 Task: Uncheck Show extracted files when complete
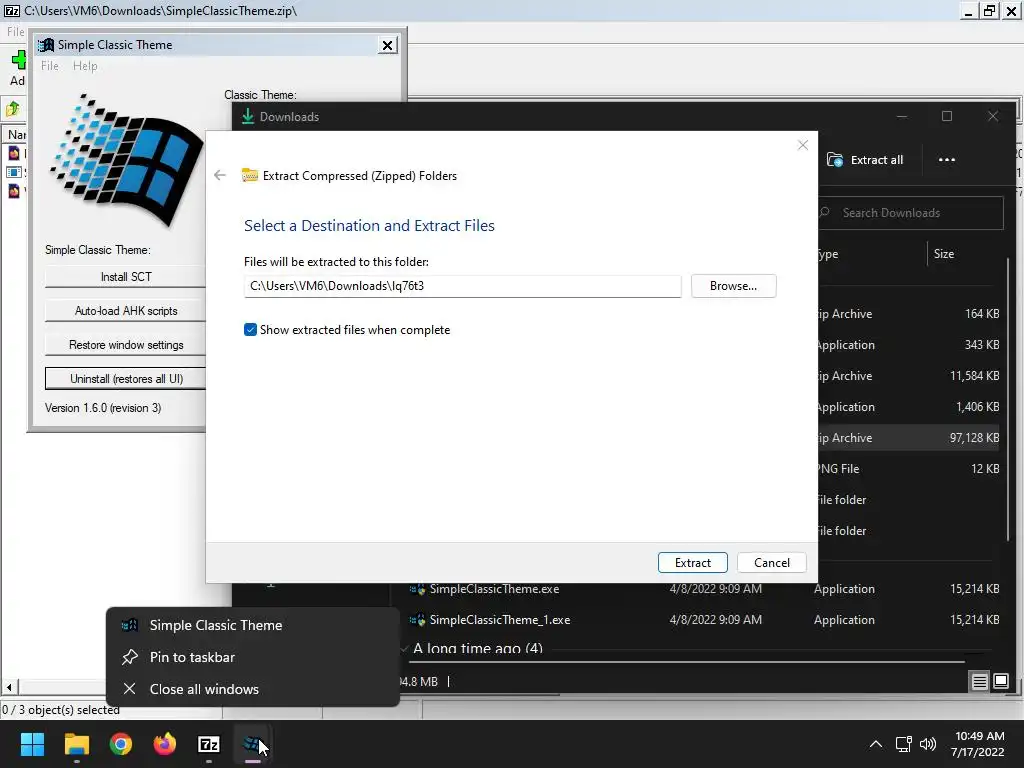250,330
